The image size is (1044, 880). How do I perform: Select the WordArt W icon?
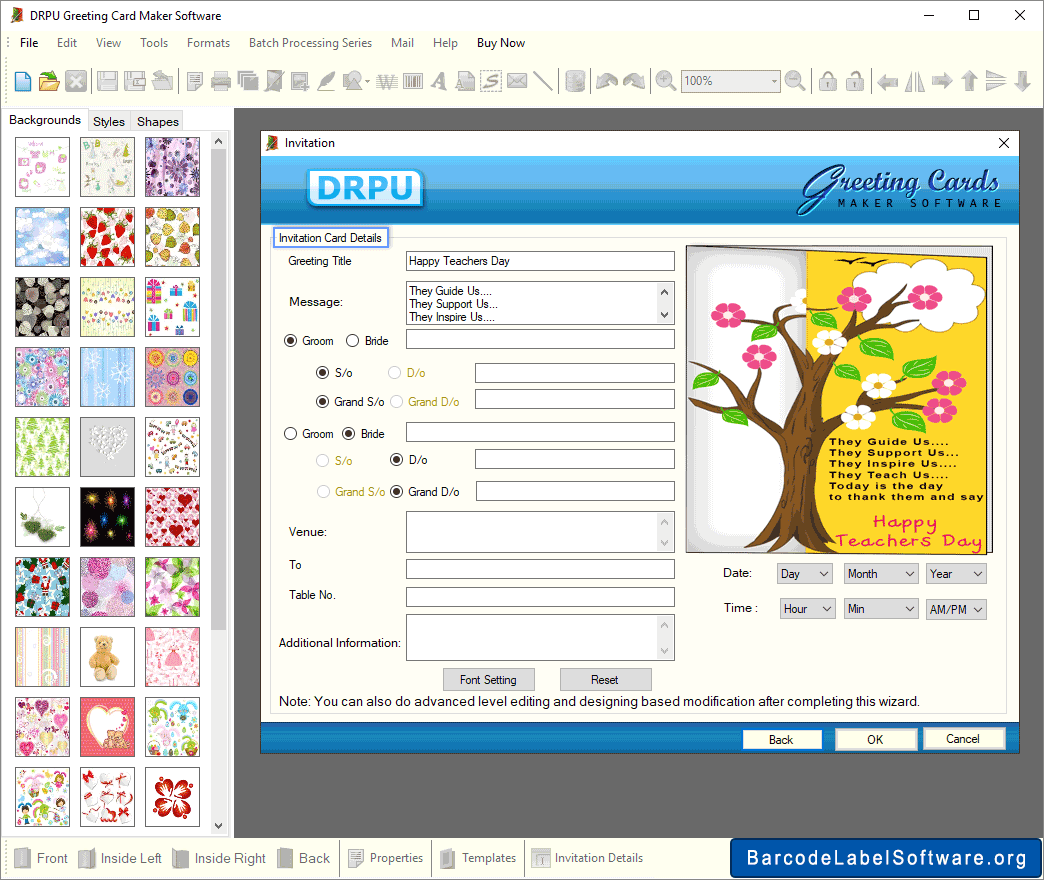[387, 81]
